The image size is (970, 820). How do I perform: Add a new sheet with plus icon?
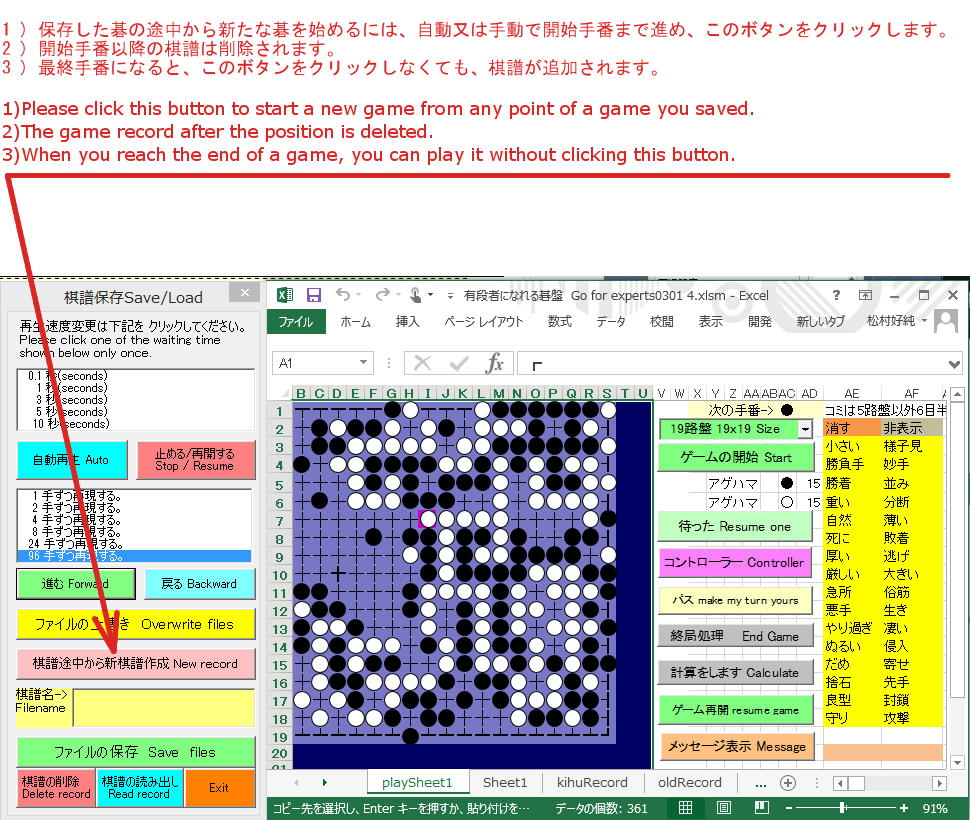click(787, 782)
